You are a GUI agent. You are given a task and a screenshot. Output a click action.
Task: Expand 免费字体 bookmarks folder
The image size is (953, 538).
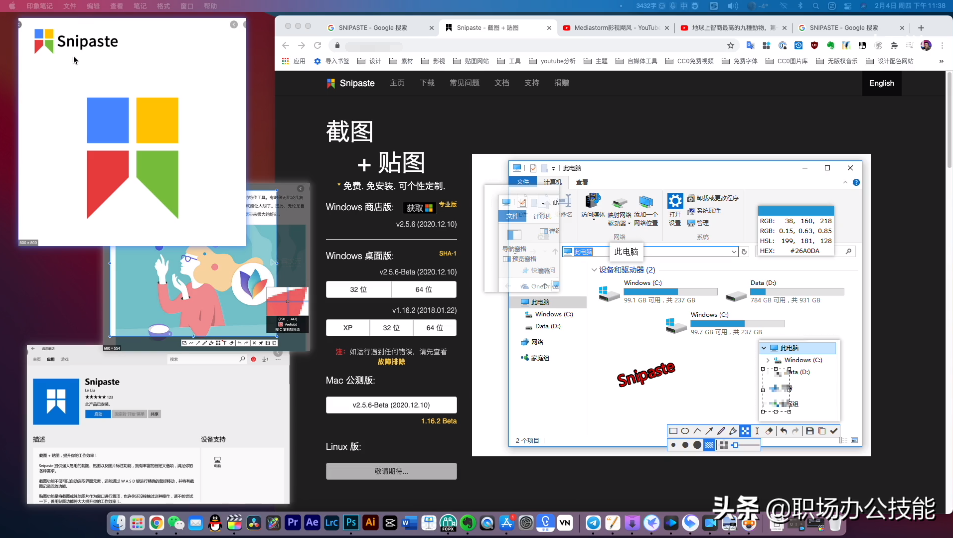point(741,61)
